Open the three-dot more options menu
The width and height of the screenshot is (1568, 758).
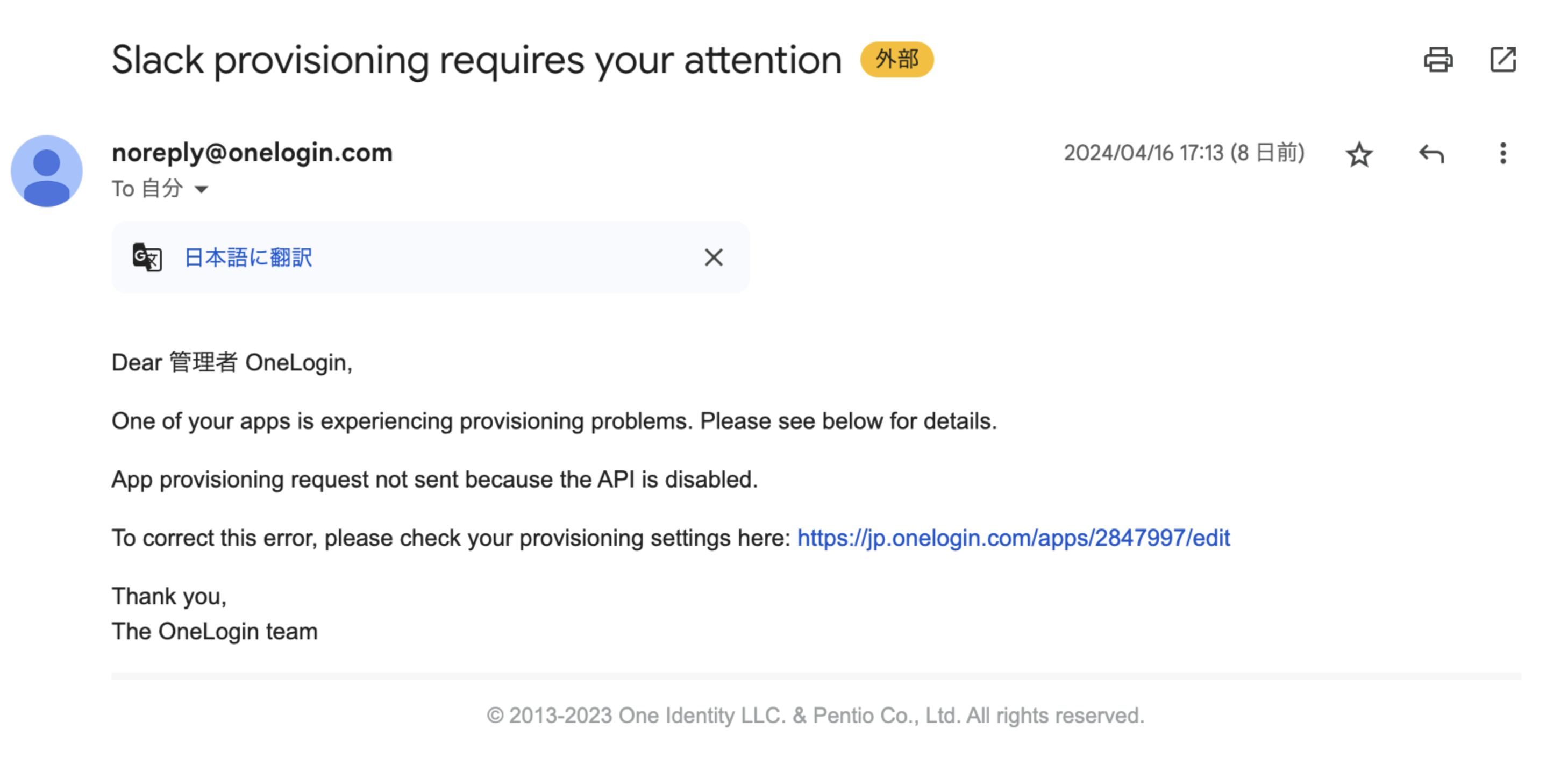[1503, 153]
